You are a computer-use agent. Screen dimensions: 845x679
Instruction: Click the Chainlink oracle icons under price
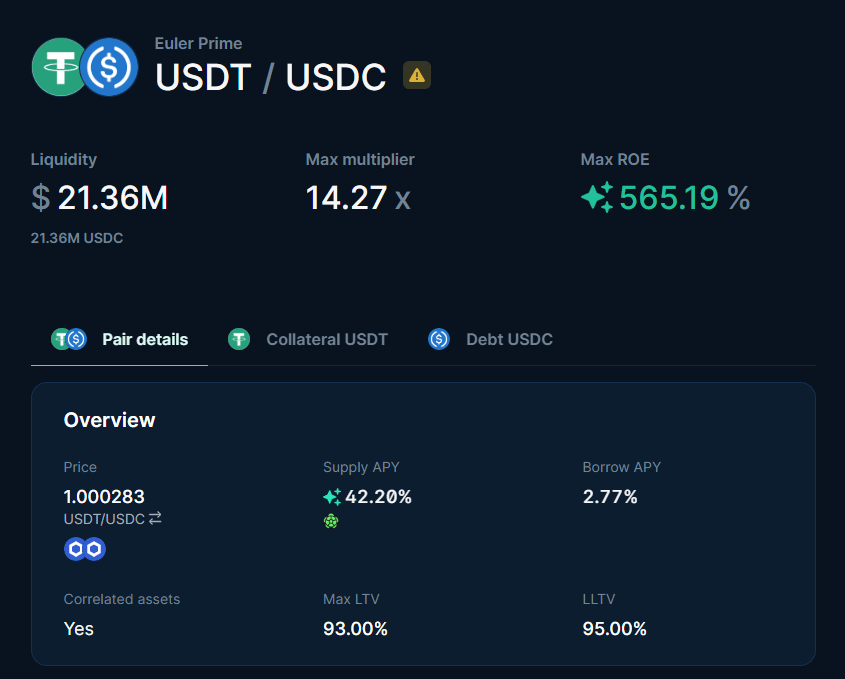(85, 549)
